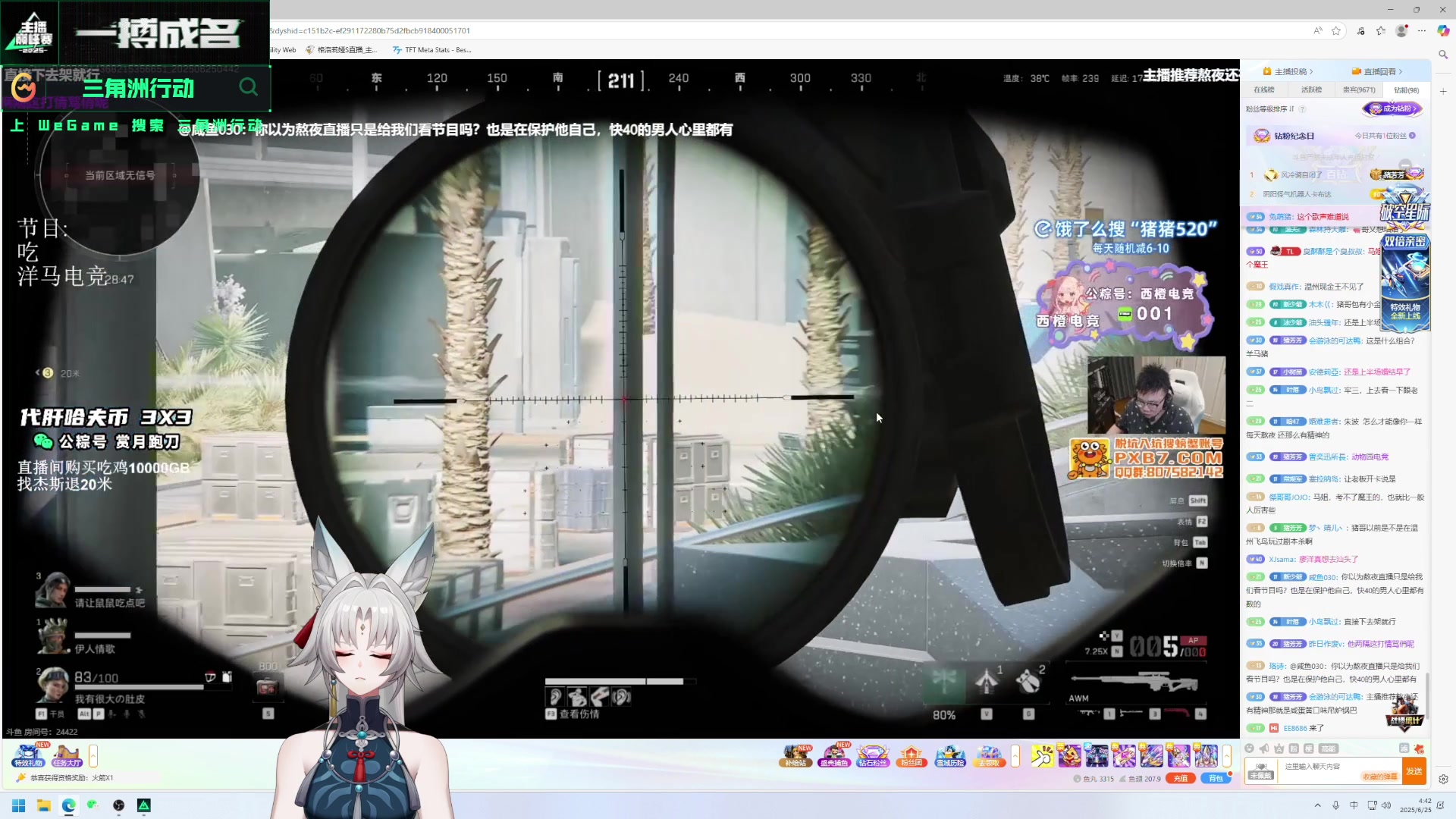
Task: Click the 未佩戴 badge selector
Action: (x=1260, y=771)
